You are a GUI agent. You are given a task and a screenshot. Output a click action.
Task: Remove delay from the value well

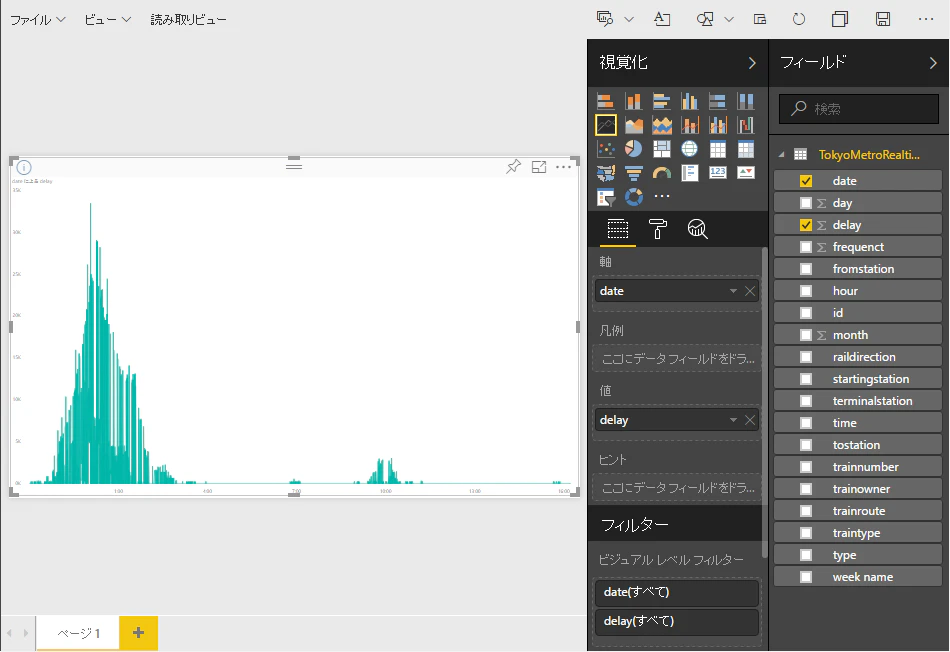(x=750, y=420)
